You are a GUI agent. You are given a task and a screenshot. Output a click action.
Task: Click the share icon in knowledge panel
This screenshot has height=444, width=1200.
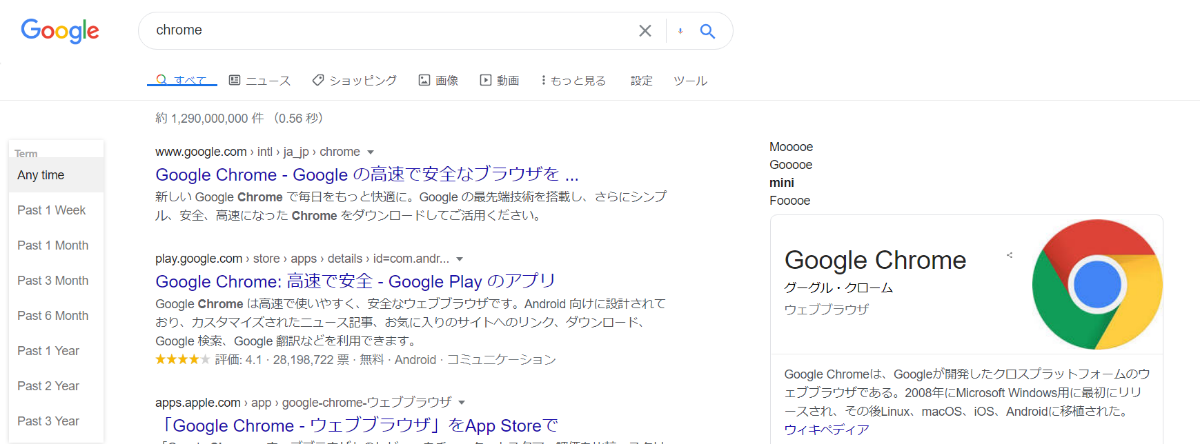pos(1010,255)
